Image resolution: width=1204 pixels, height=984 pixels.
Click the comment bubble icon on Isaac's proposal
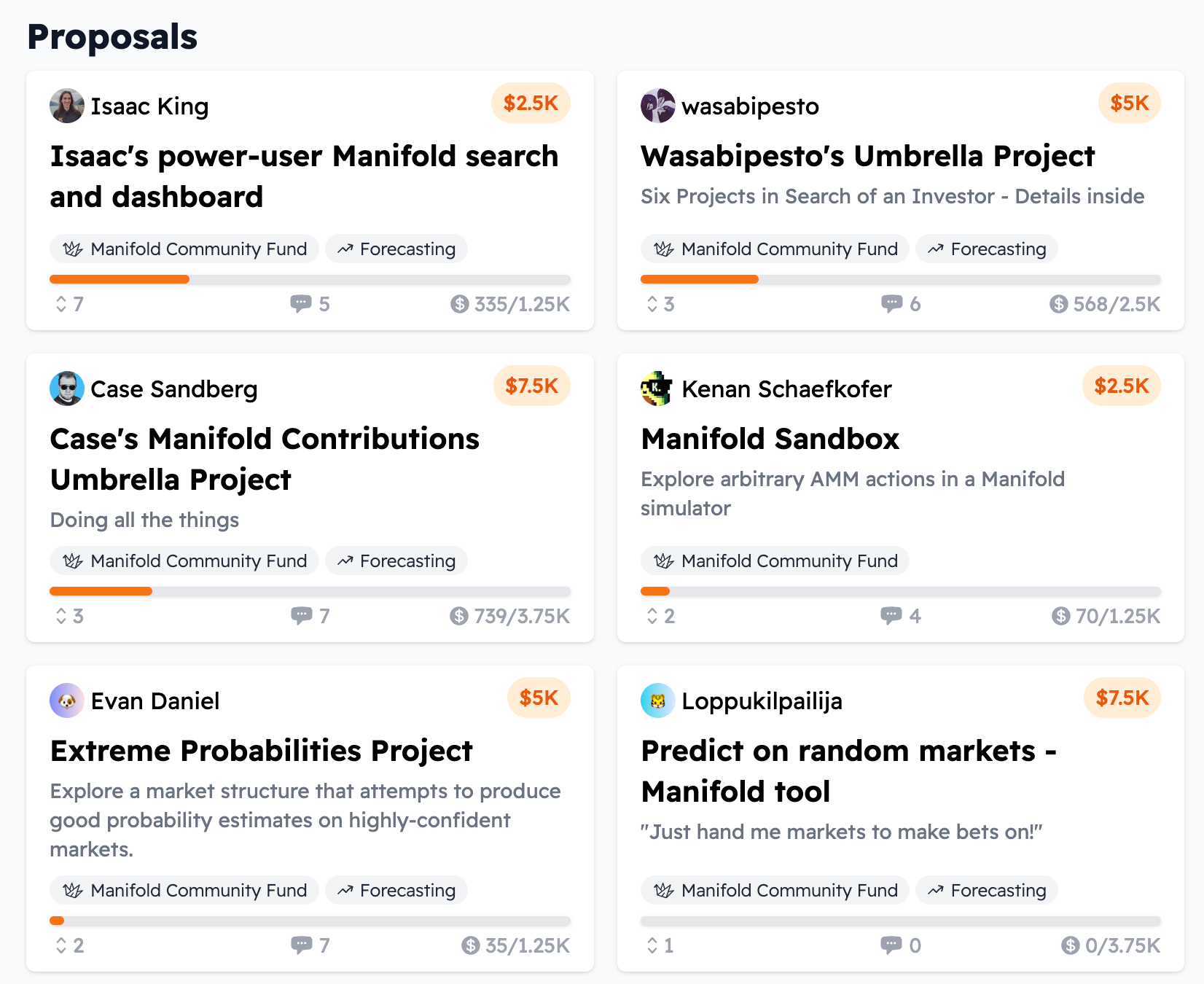301,304
